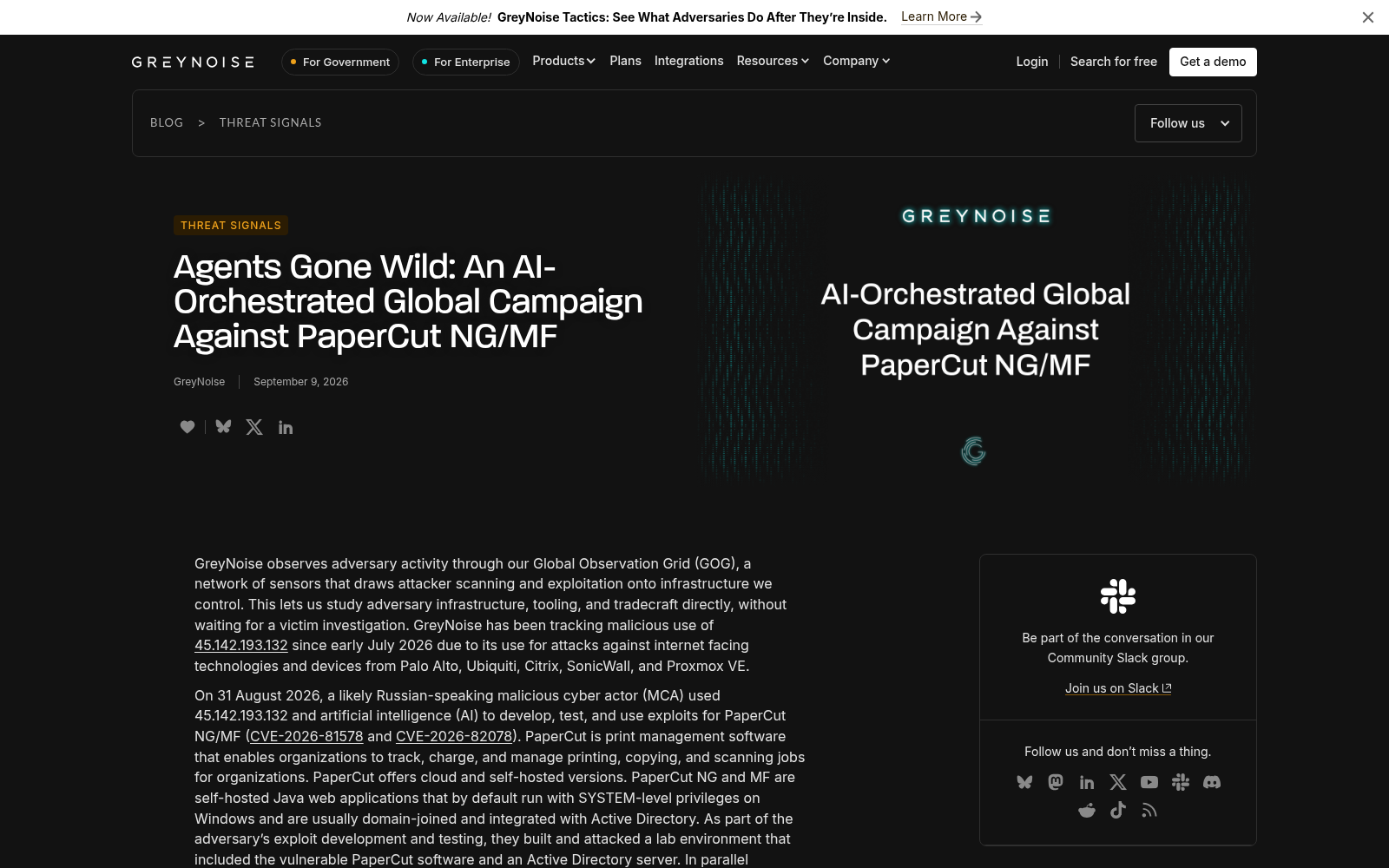Click the orange THREAT SIGNALS tag
Screen dimensions: 1389x868
[231, 226]
